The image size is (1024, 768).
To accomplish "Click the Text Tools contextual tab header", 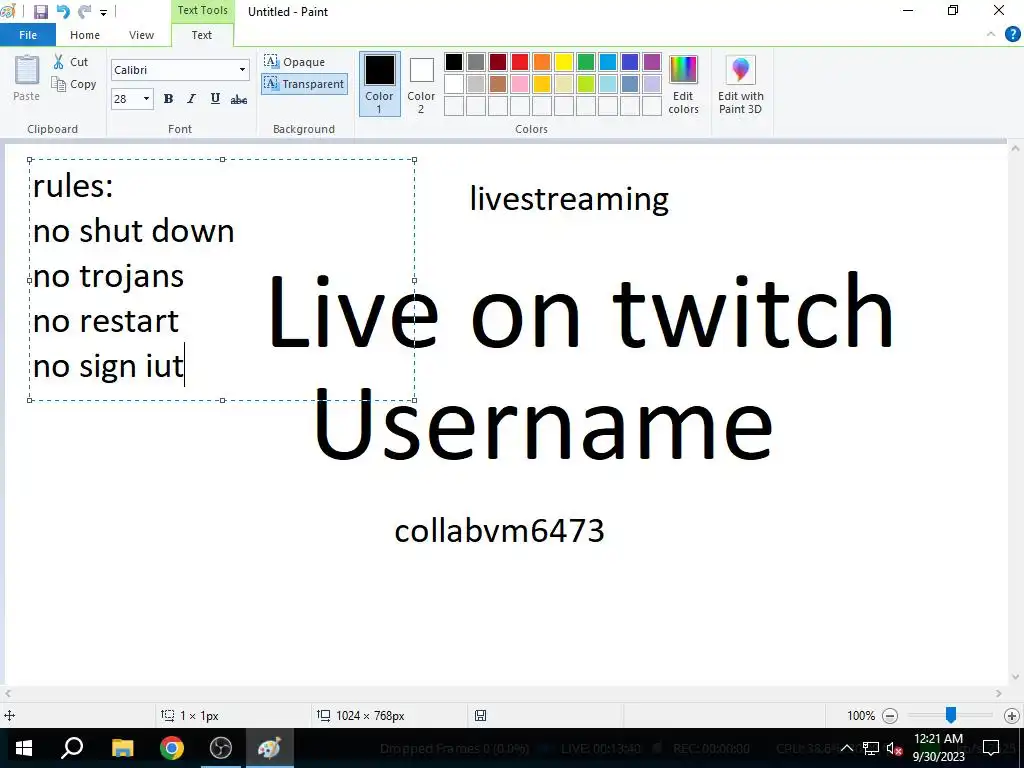I will [202, 10].
